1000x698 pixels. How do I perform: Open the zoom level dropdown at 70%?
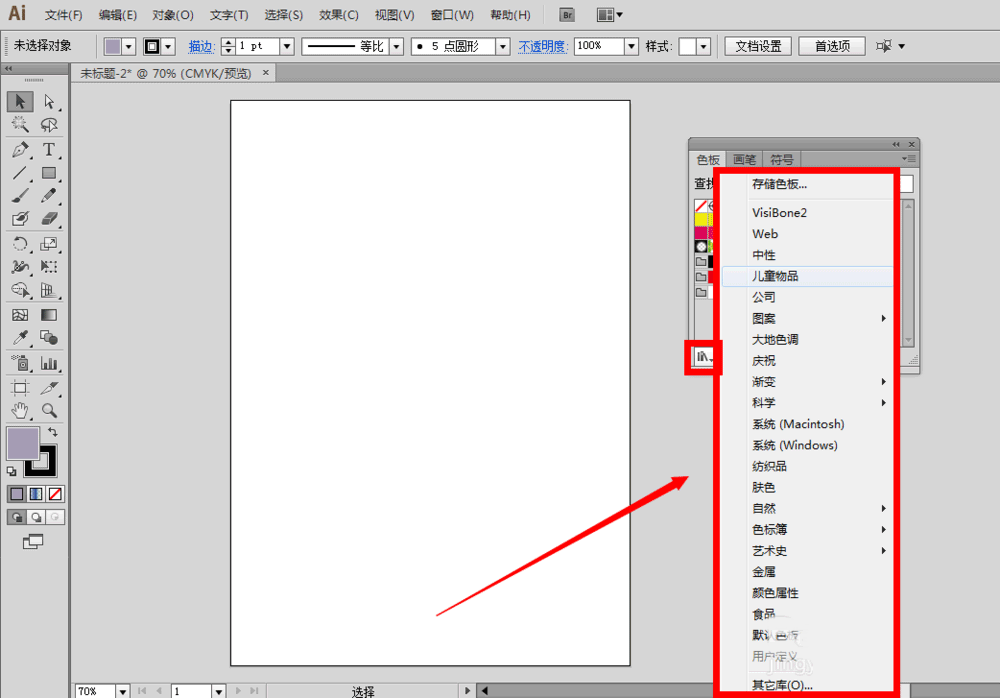(x=122, y=691)
